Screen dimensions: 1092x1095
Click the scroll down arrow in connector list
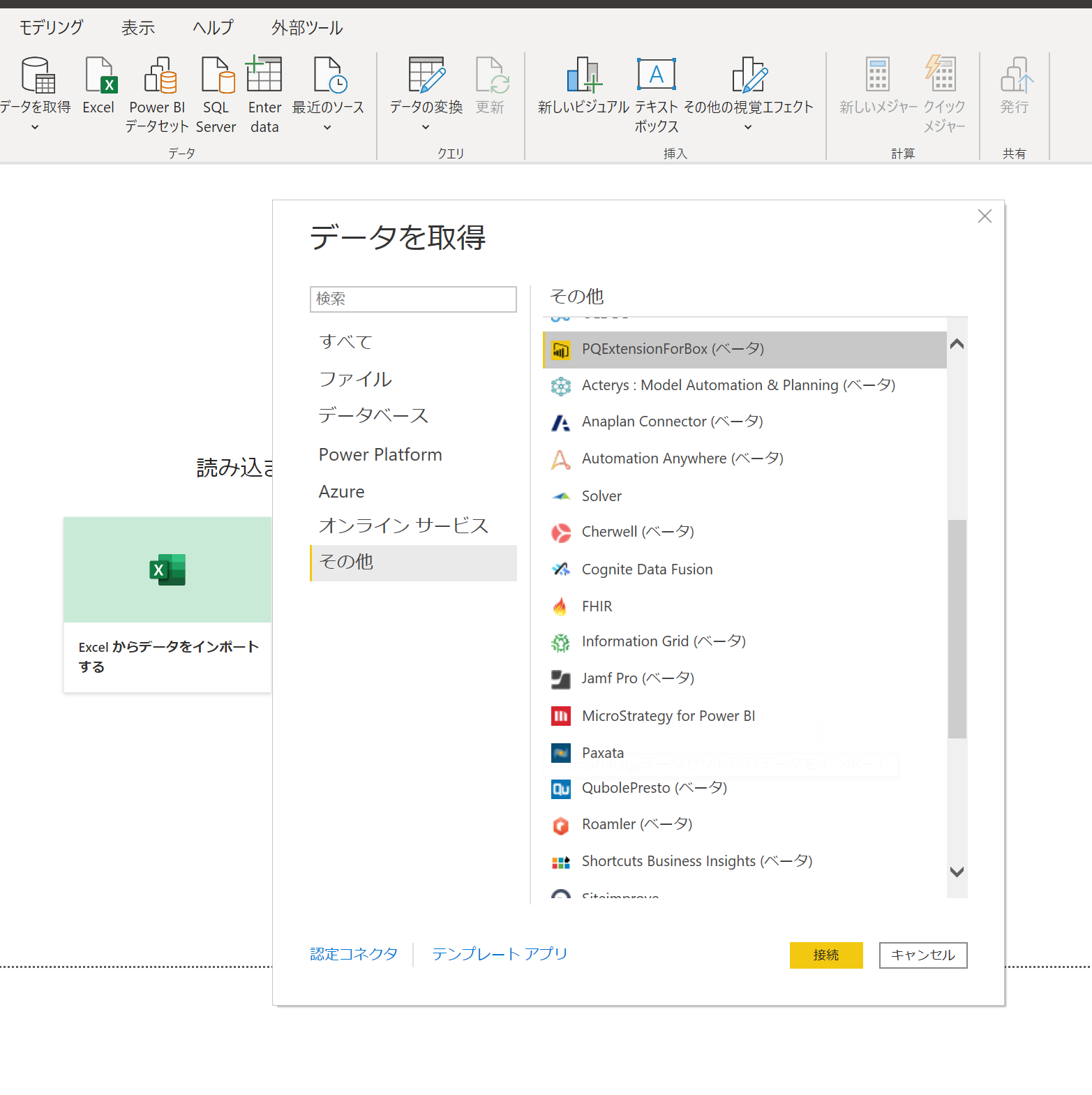click(957, 872)
